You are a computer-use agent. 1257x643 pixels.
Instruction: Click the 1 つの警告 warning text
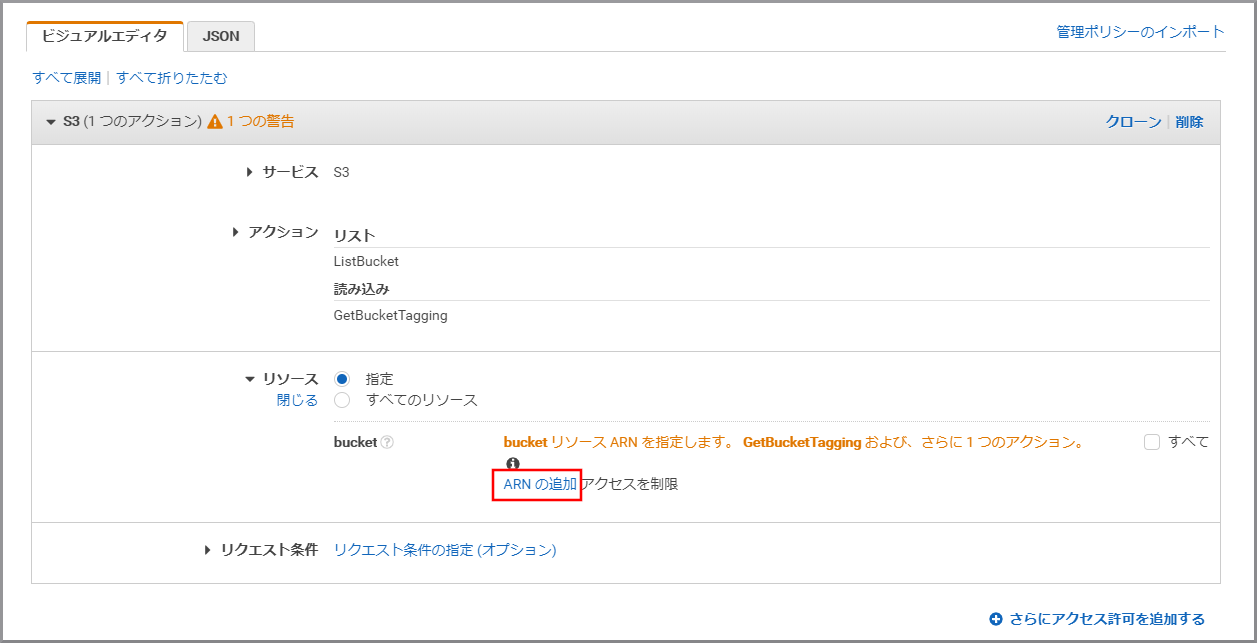260,122
